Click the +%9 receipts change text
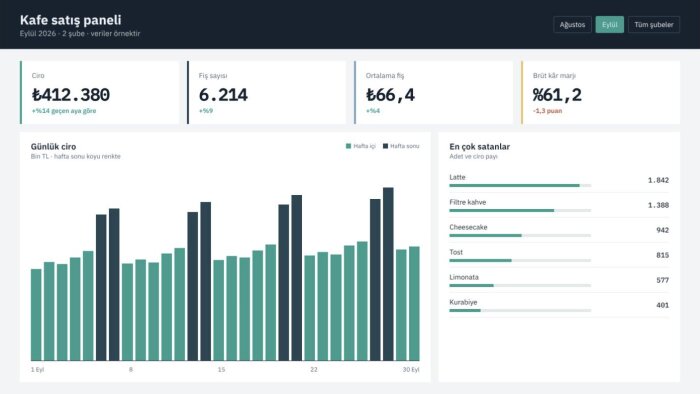Screen dimensions: 700x394 (x=206, y=111)
